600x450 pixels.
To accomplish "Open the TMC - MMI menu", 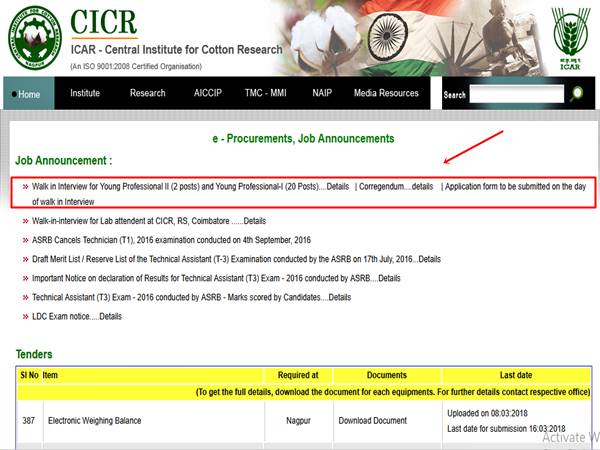I will (266, 93).
